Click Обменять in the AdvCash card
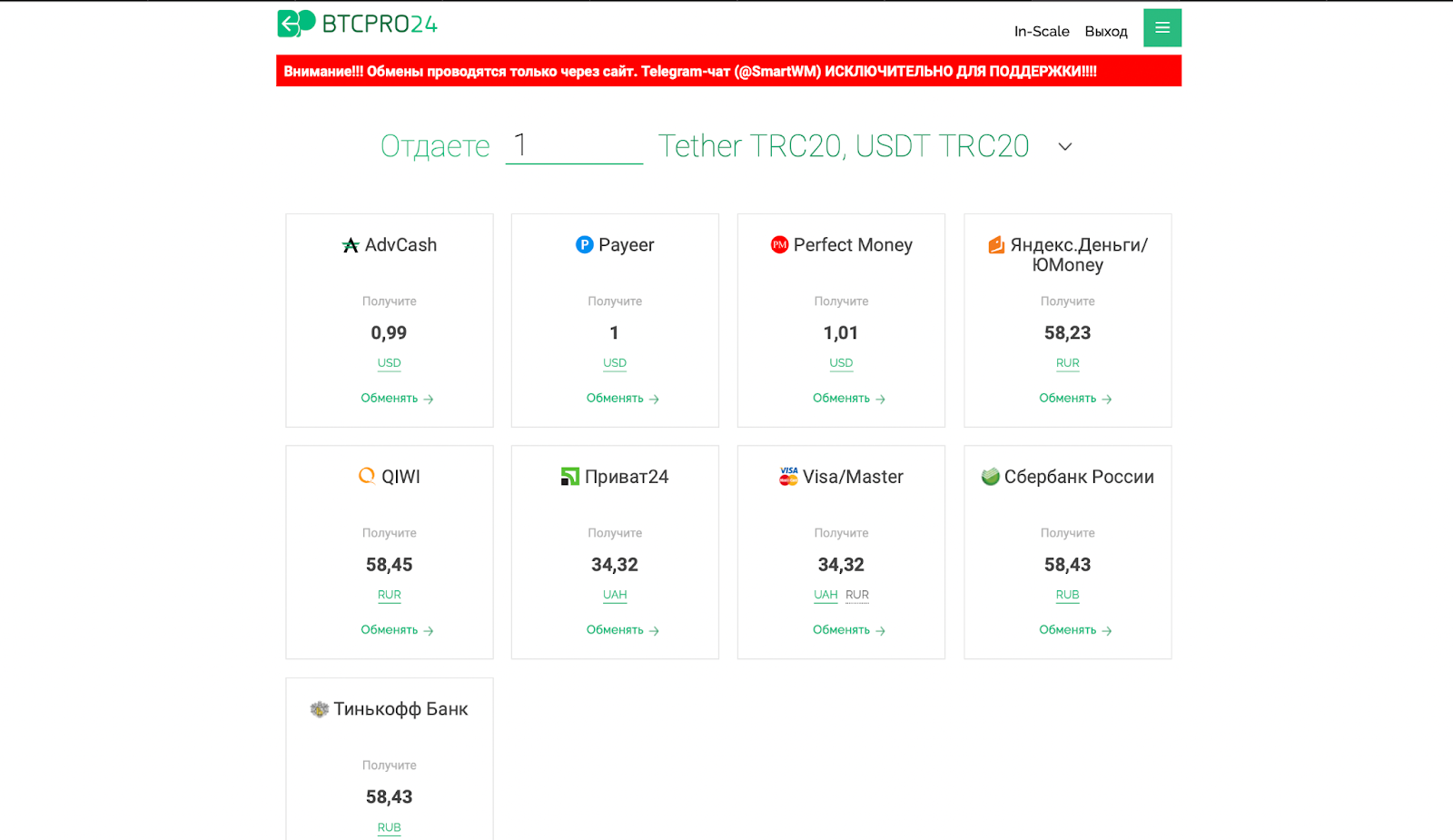Viewport: 1453px width, 840px height. coord(397,399)
